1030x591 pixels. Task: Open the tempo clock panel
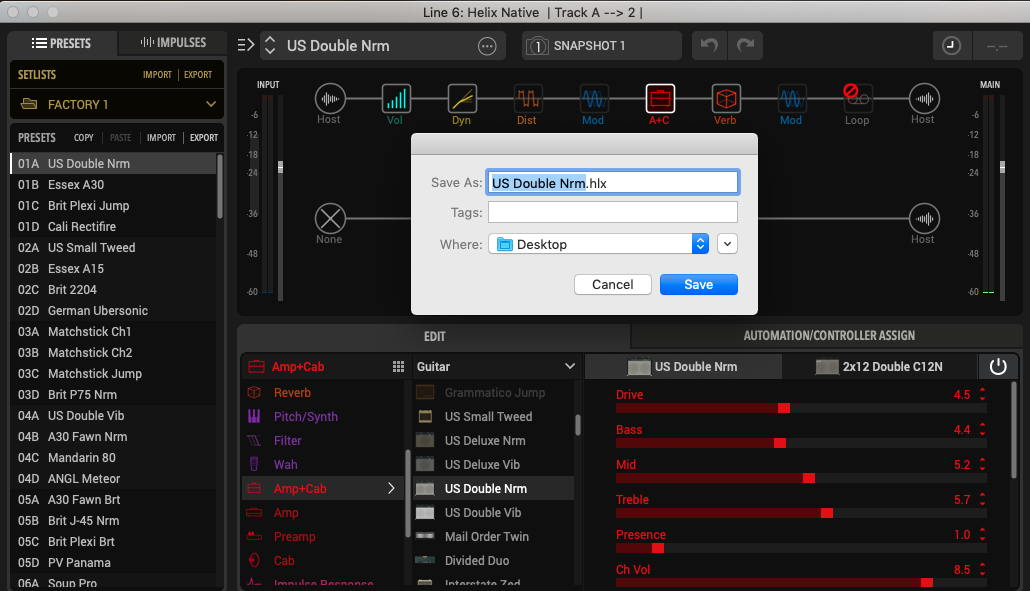point(951,45)
